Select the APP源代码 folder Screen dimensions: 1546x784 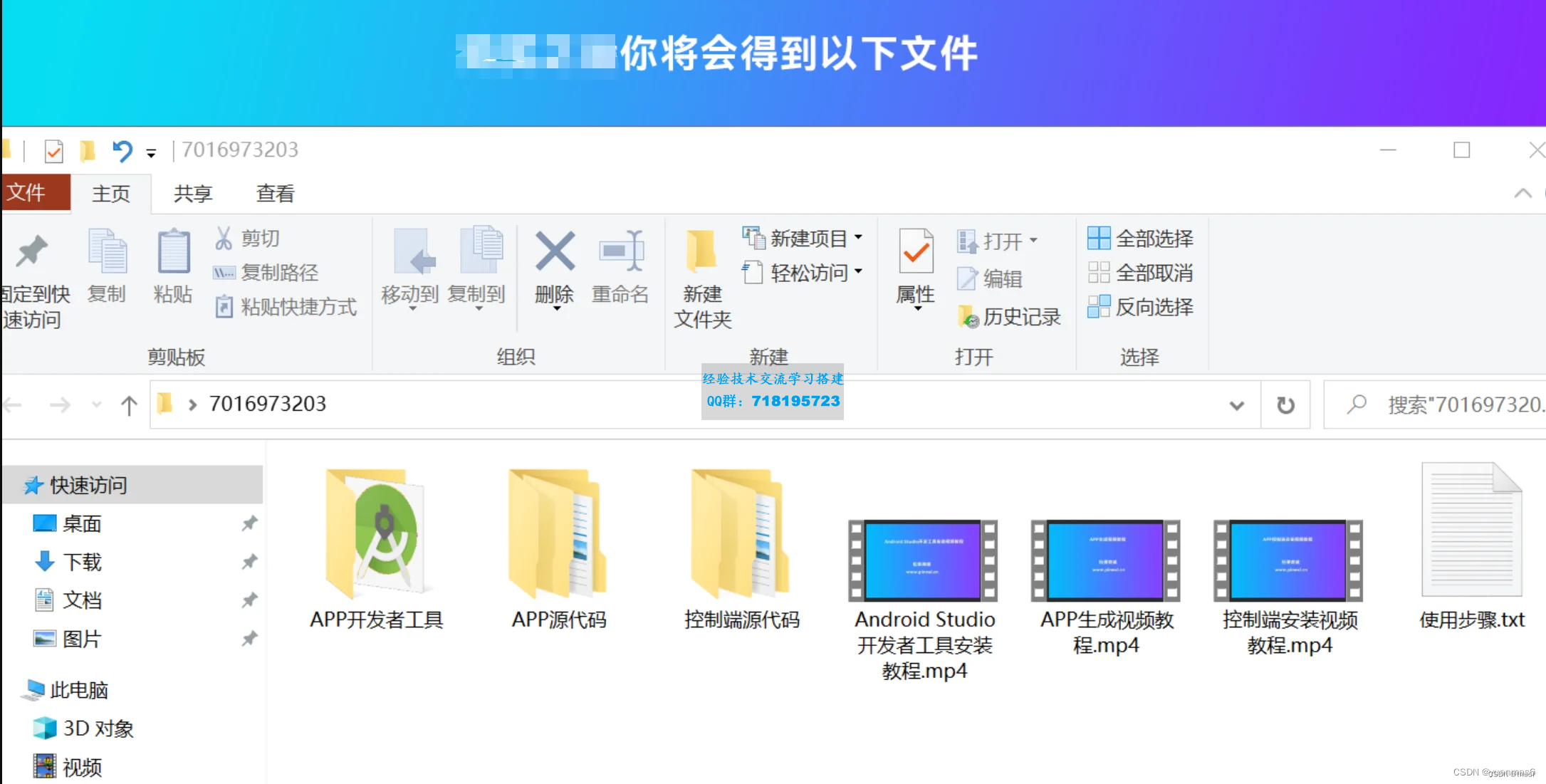[559, 548]
